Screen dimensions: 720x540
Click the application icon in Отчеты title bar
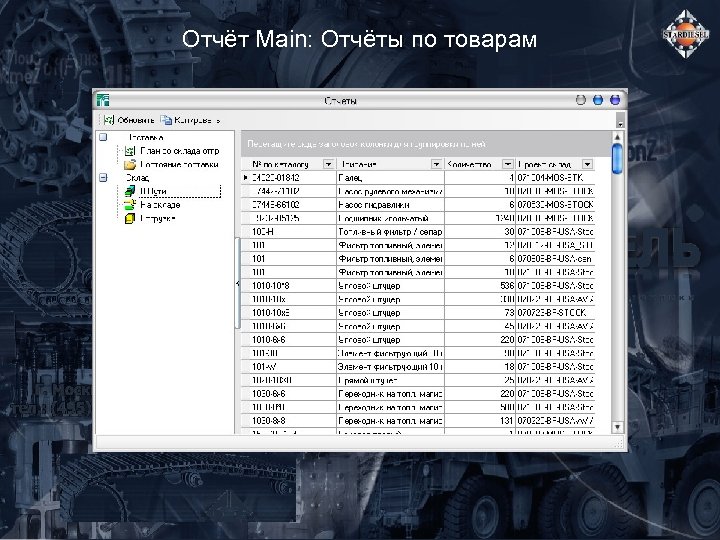103,100
